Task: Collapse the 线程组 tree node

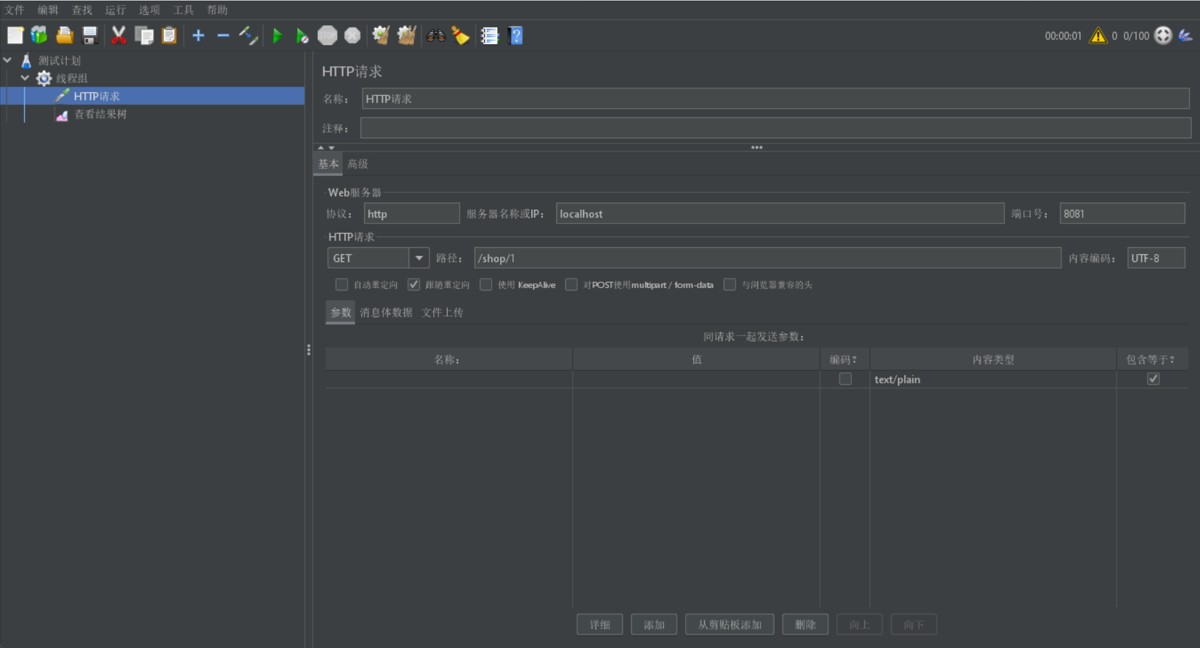Action: pos(25,78)
